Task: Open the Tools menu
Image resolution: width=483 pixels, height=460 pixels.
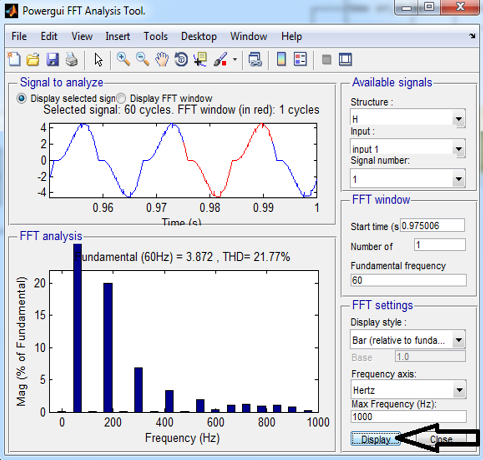Action: 156,36
